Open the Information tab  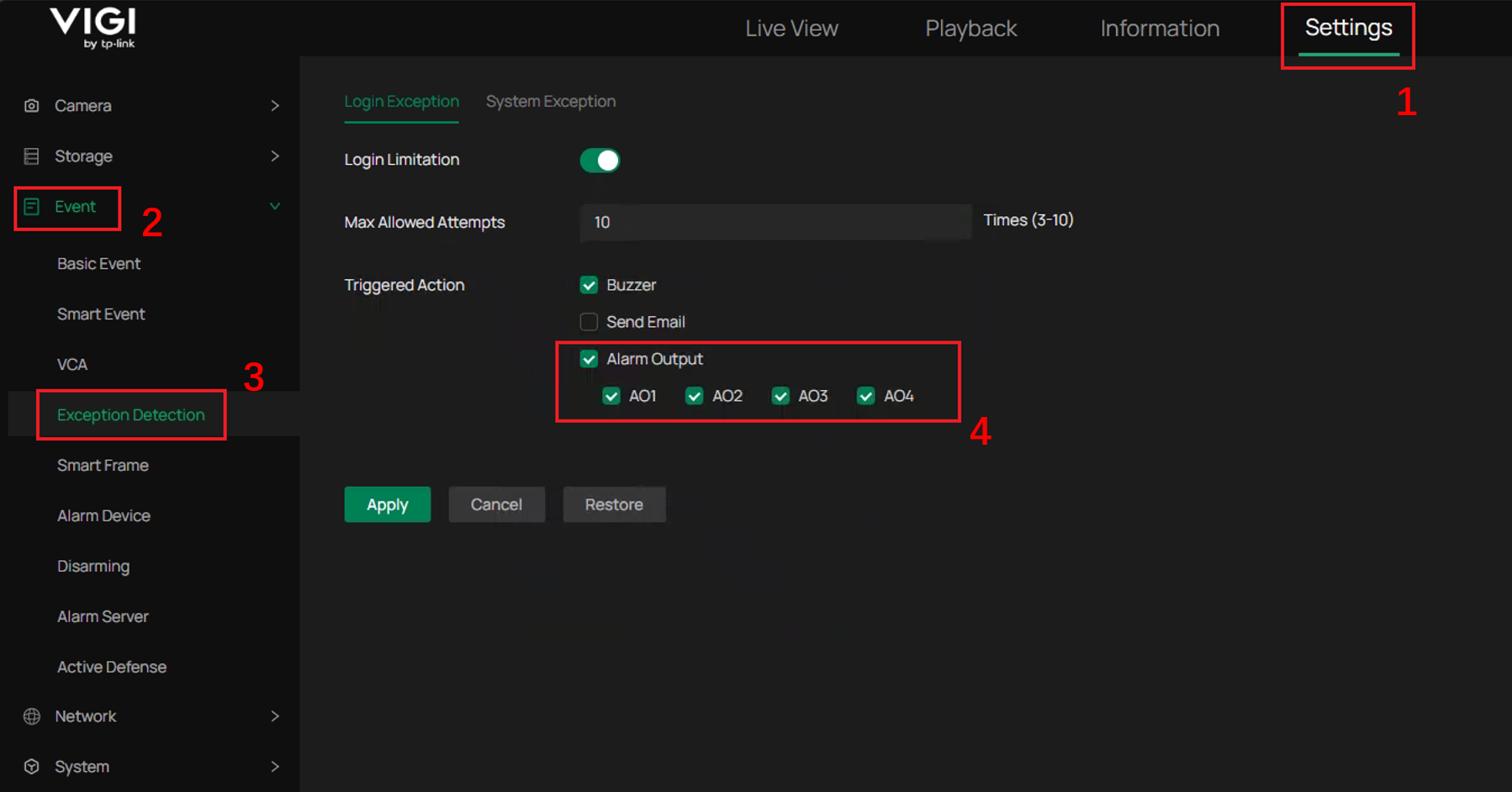pyautogui.click(x=1160, y=28)
